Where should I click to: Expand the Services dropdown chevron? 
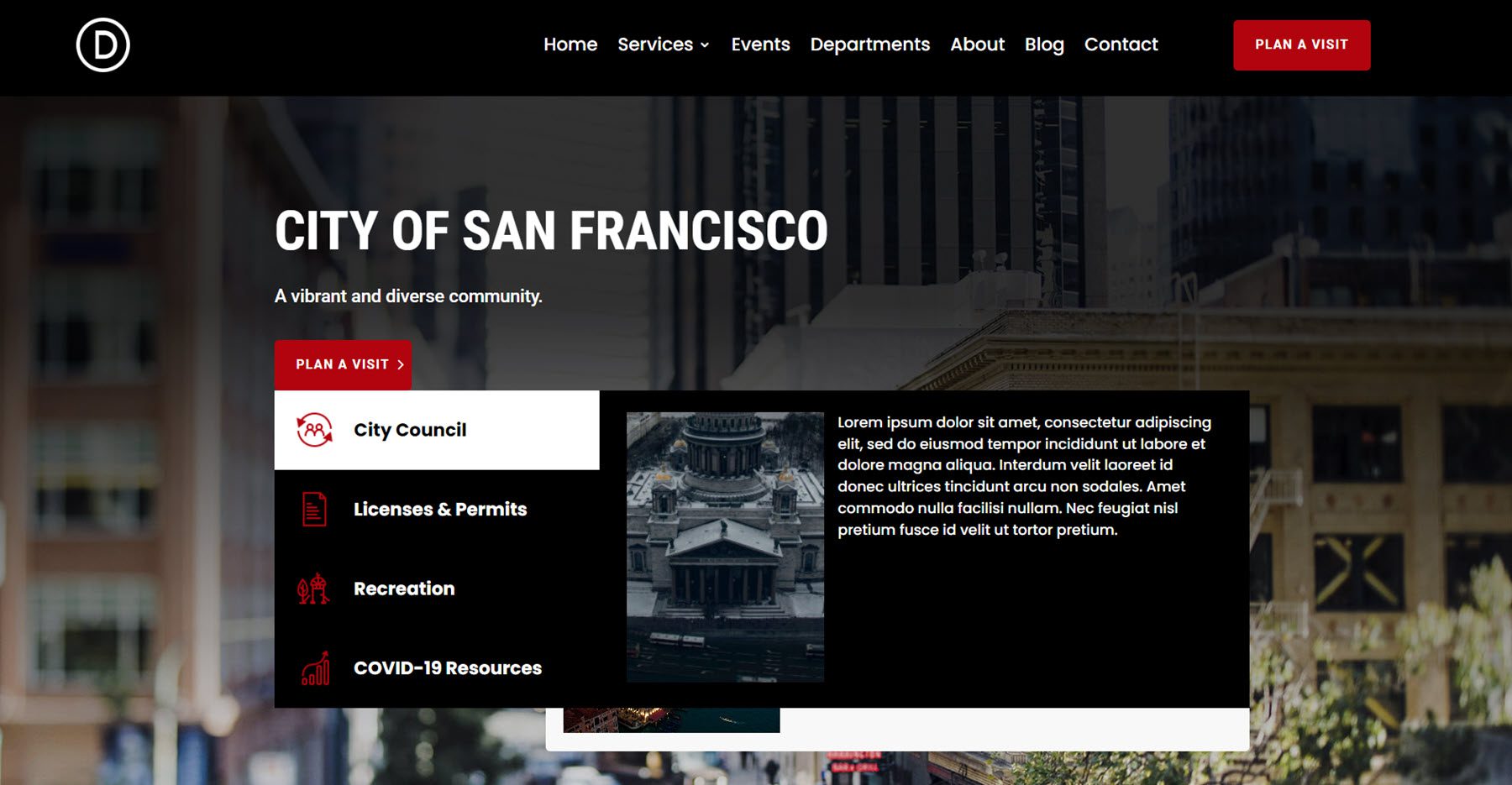click(705, 45)
